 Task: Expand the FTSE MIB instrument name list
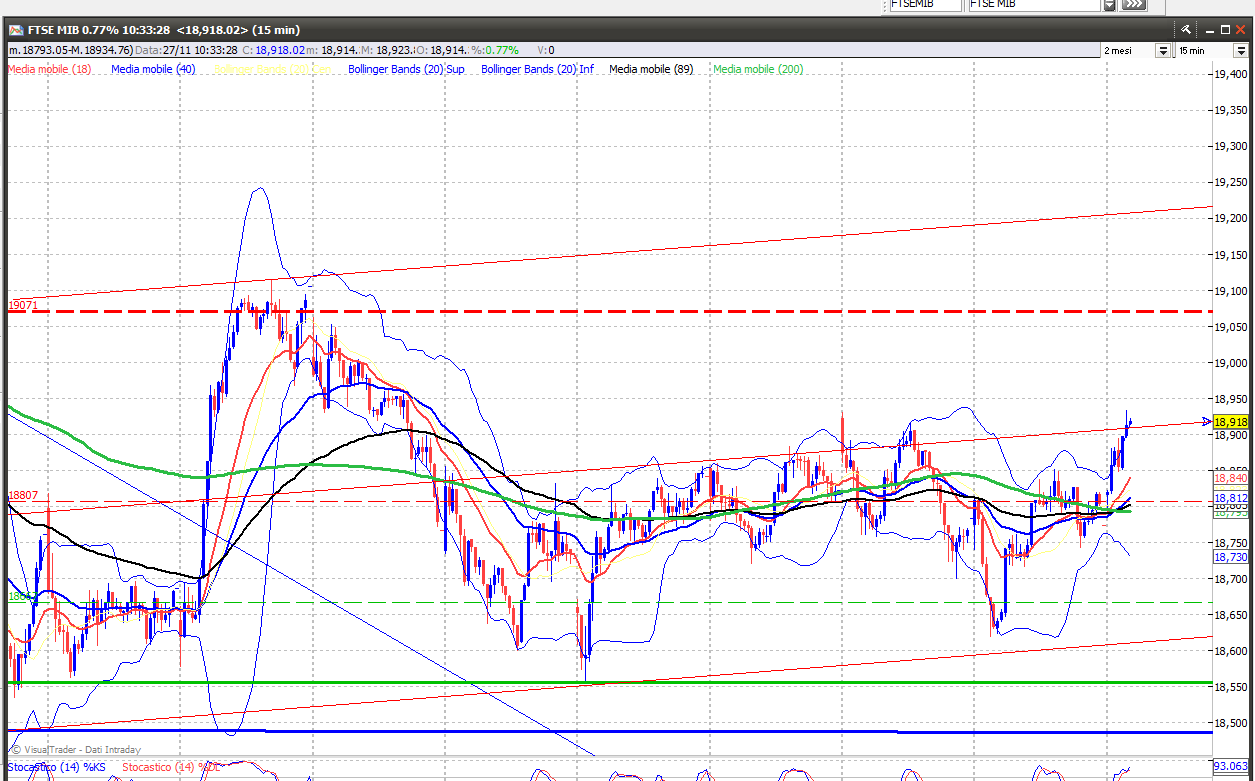coord(1109,5)
